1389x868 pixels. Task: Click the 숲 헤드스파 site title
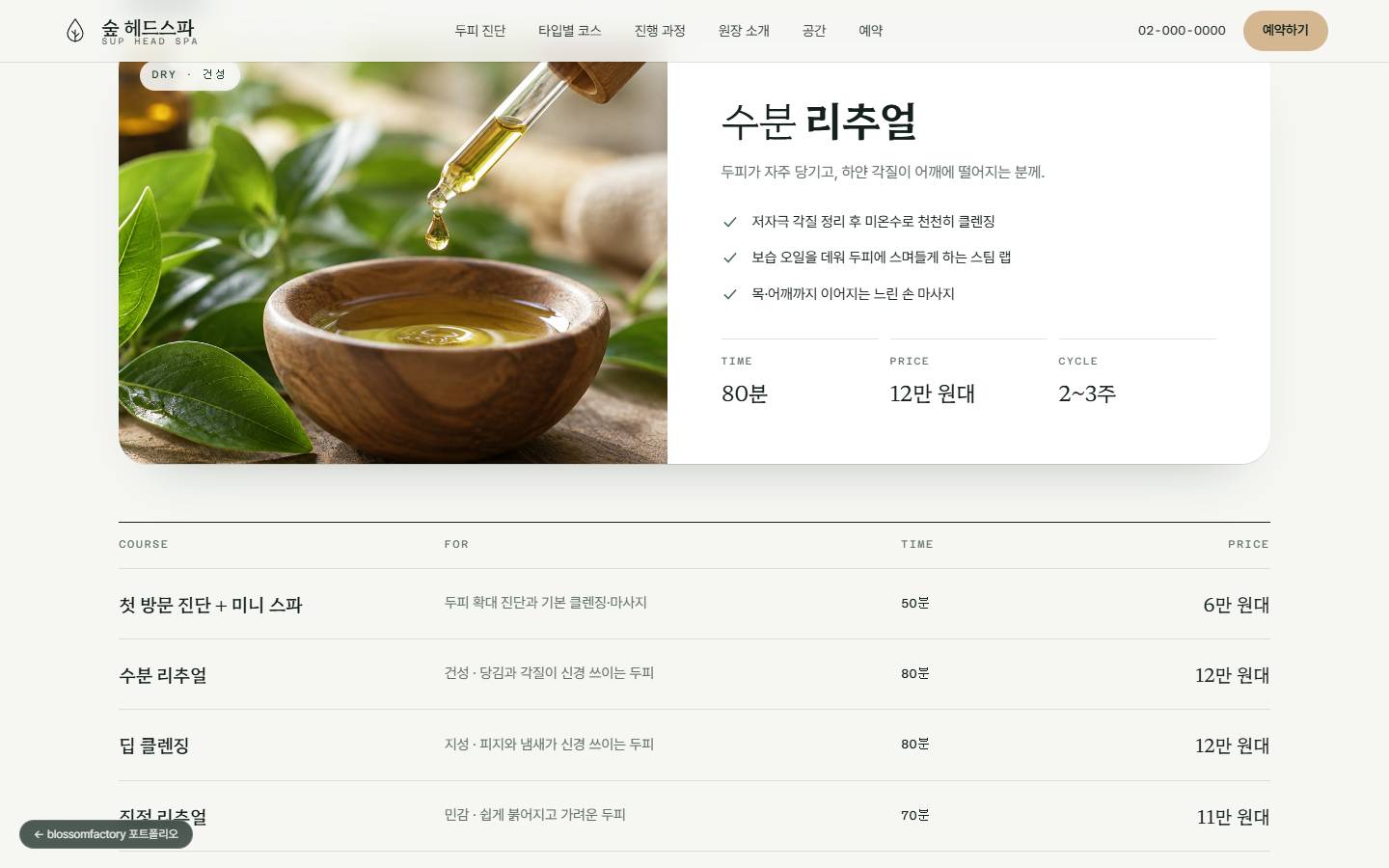149,28
